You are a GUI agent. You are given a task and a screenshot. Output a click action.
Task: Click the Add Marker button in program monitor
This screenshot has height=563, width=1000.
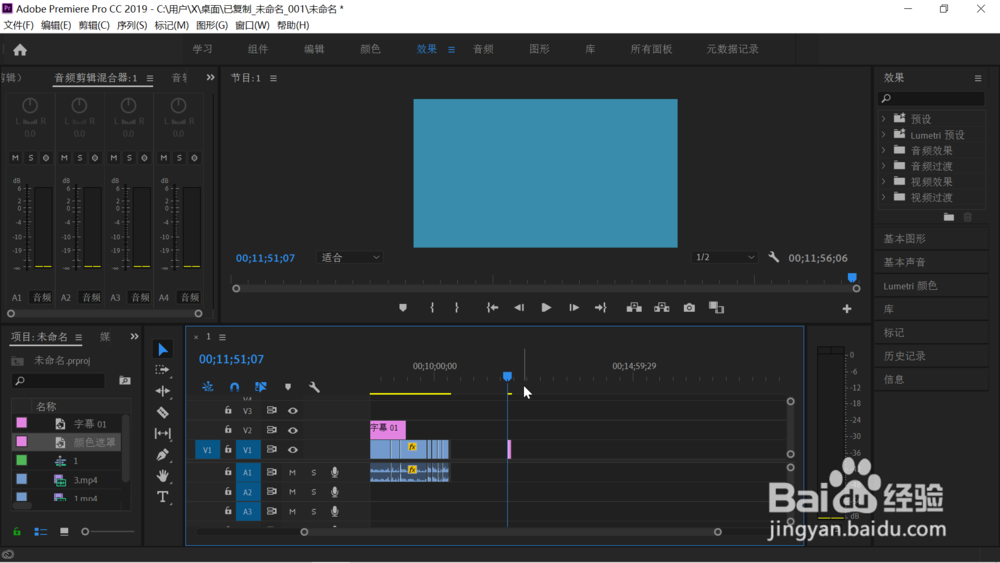tap(402, 308)
